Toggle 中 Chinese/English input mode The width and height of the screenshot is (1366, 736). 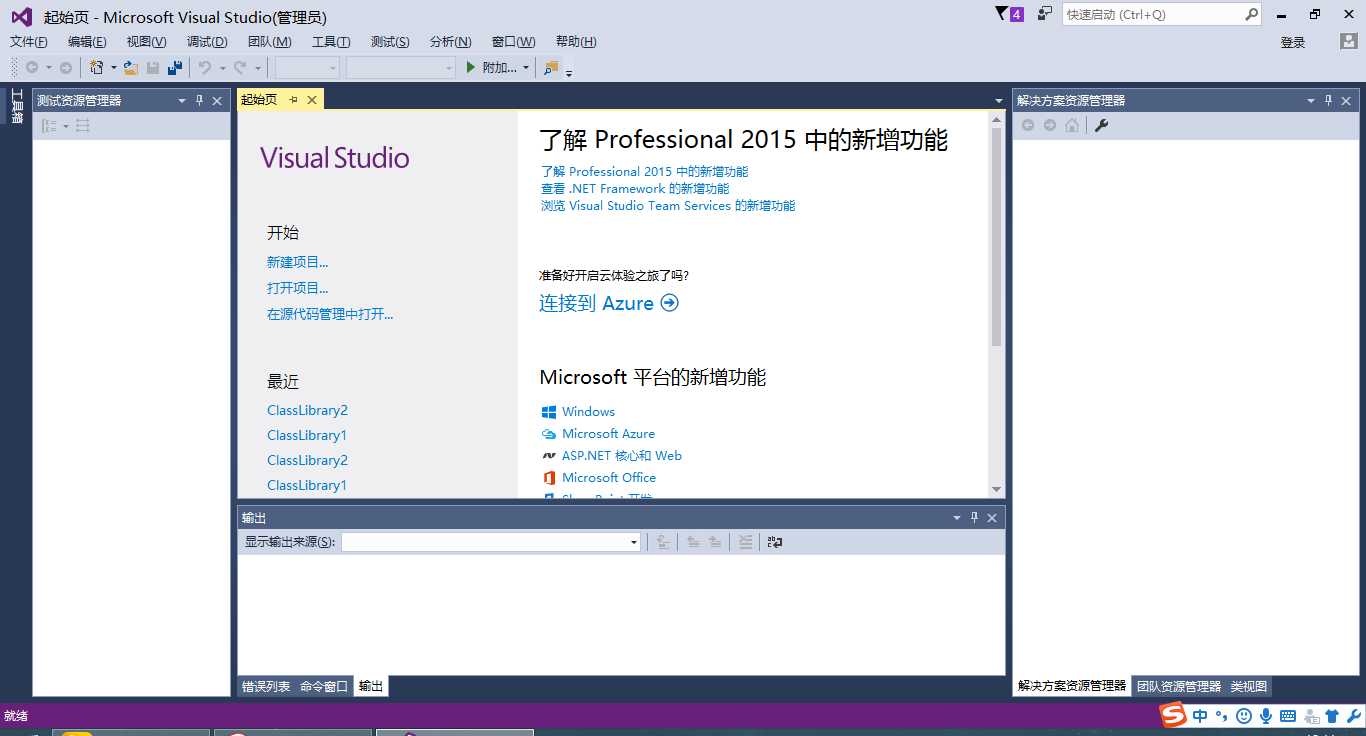coord(1200,716)
